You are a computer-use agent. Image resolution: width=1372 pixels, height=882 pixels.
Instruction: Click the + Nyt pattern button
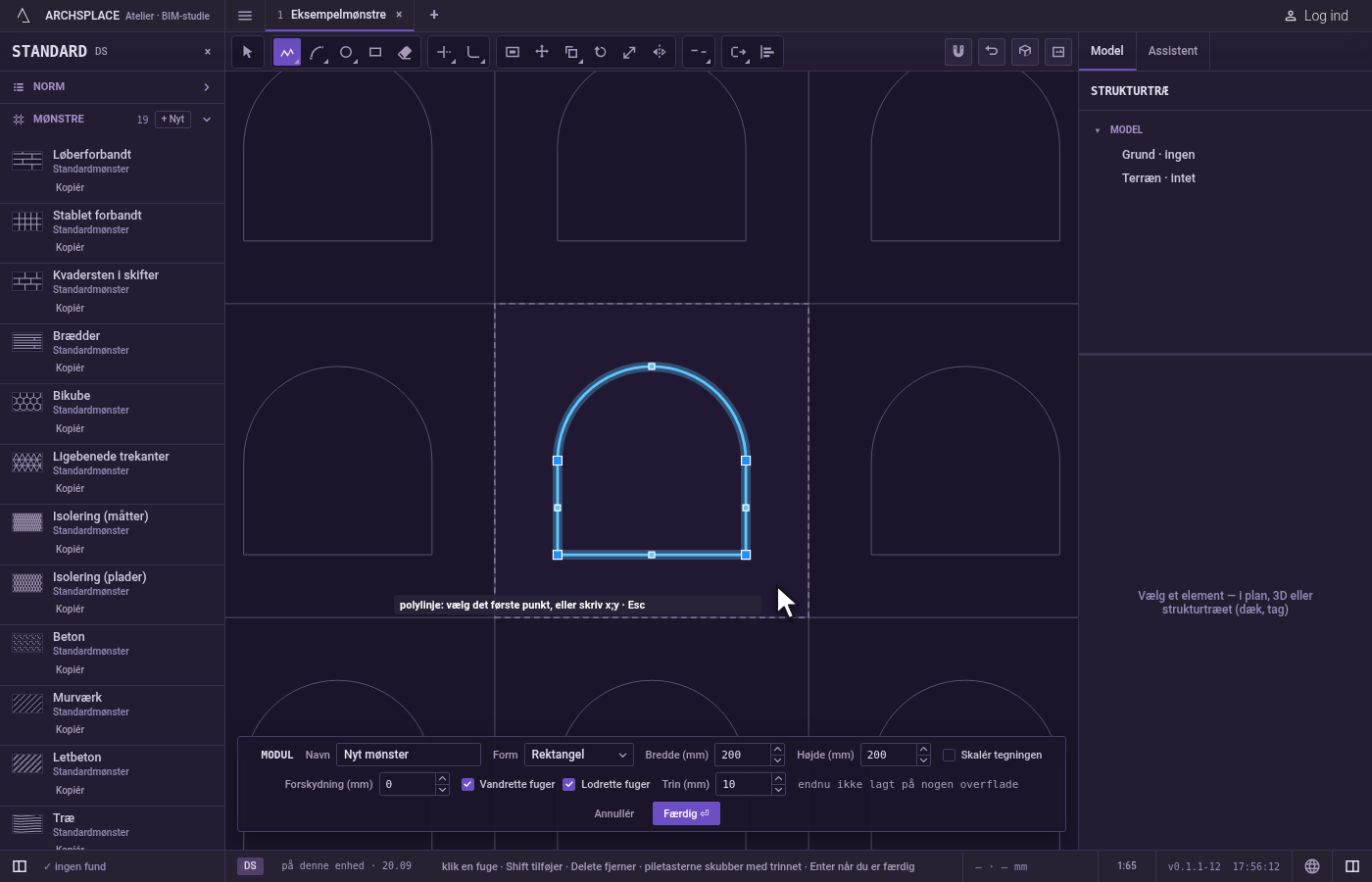click(172, 120)
